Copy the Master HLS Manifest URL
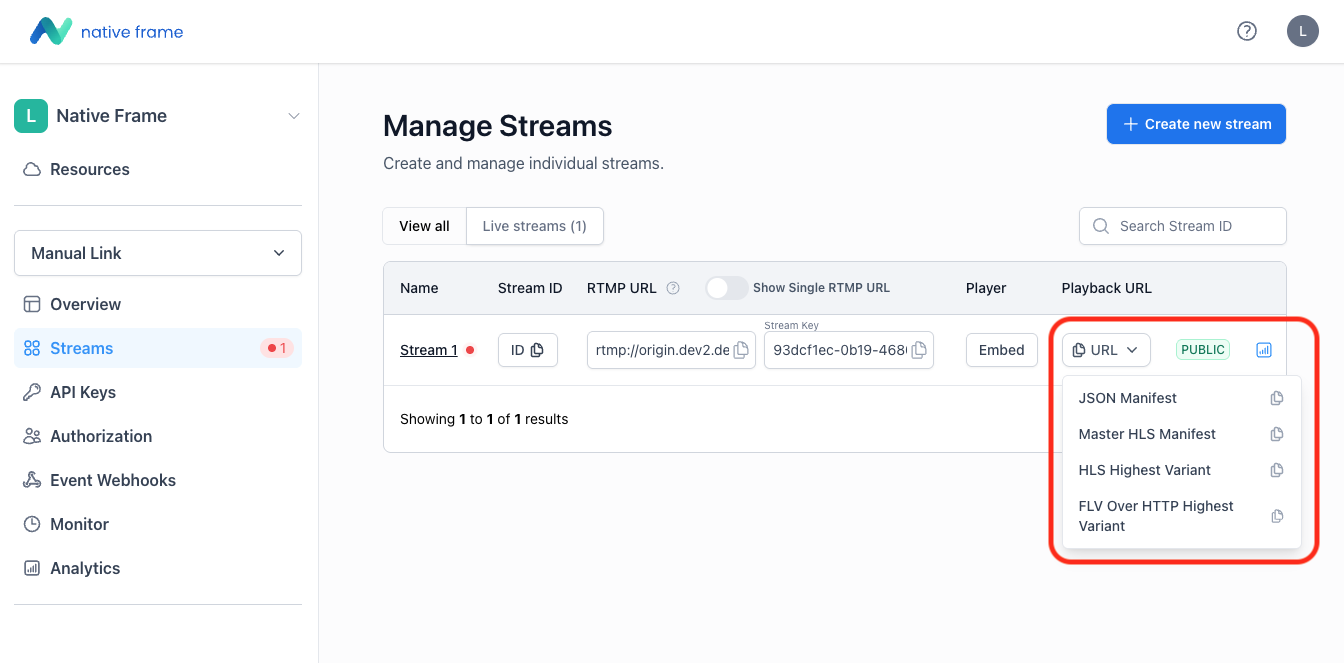Viewport: 1344px width, 663px height. pyautogui.click(x=1276, y=434)
